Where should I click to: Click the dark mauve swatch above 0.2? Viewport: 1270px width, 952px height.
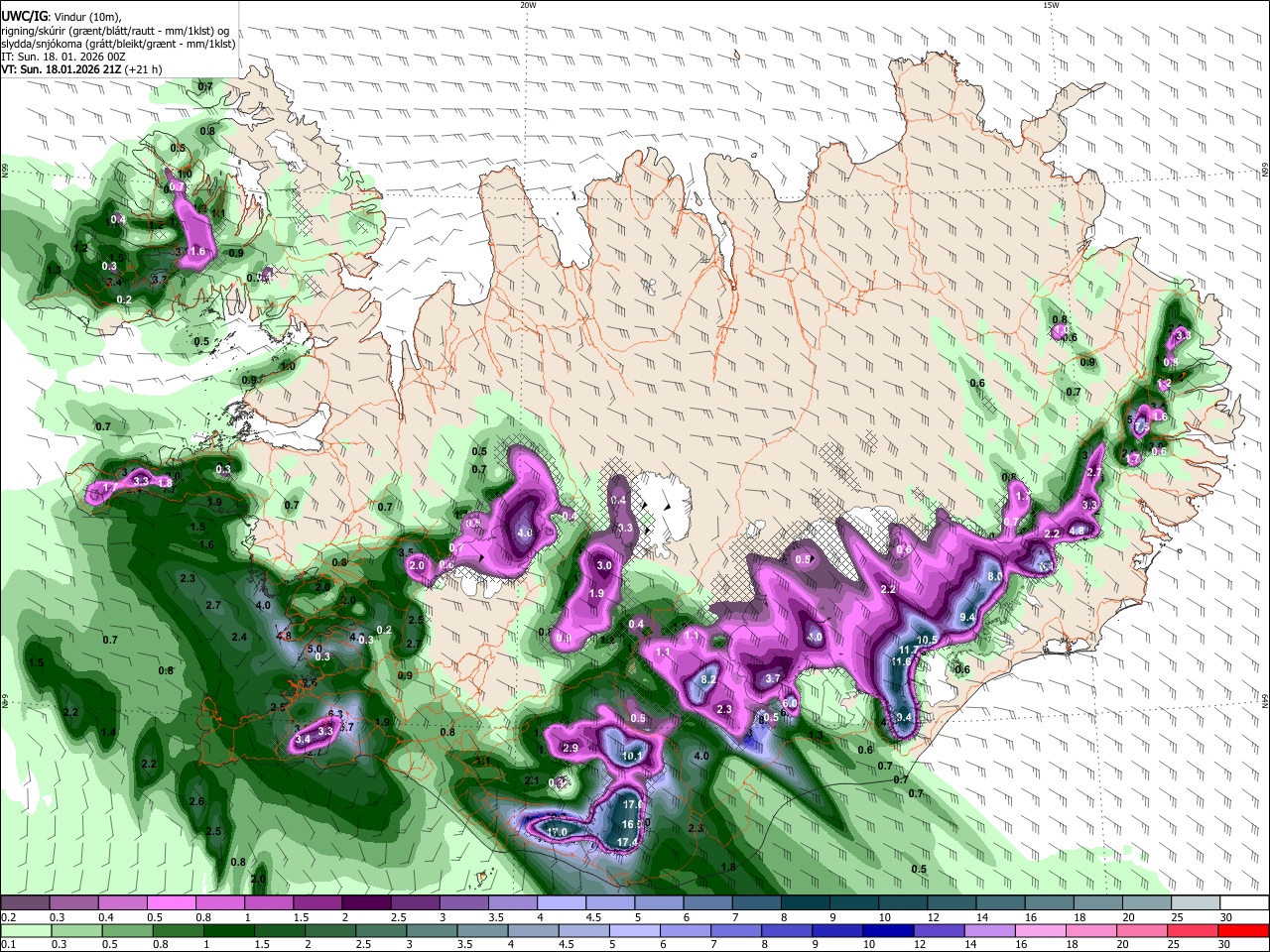pos(26,903)
